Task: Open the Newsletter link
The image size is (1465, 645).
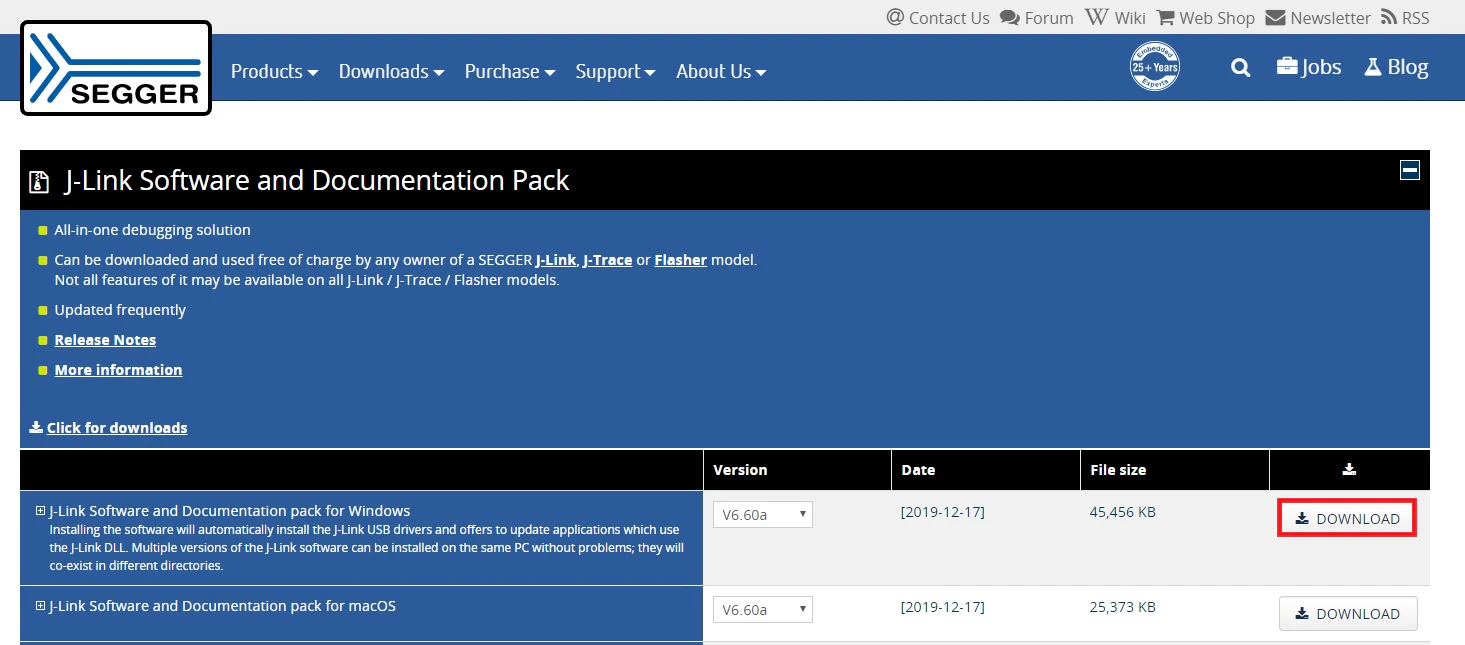Action: [1318, 18]
